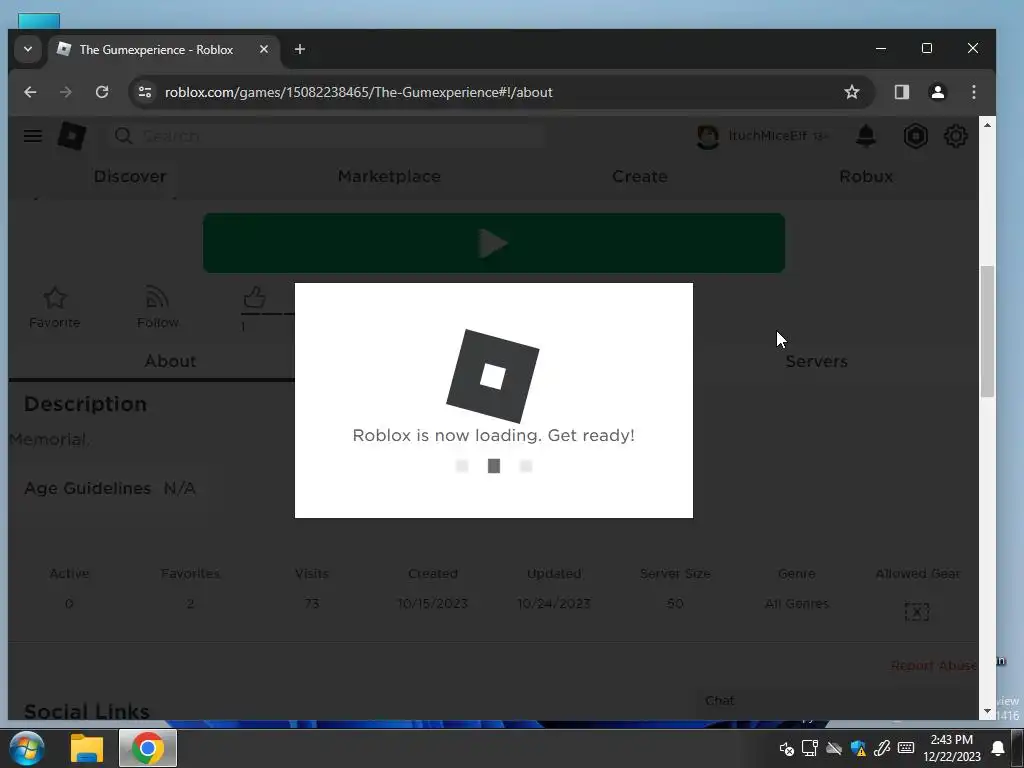The image size is (1024, 768).
Task: Click the Roblox search field
Action: (x=327, y=136)
